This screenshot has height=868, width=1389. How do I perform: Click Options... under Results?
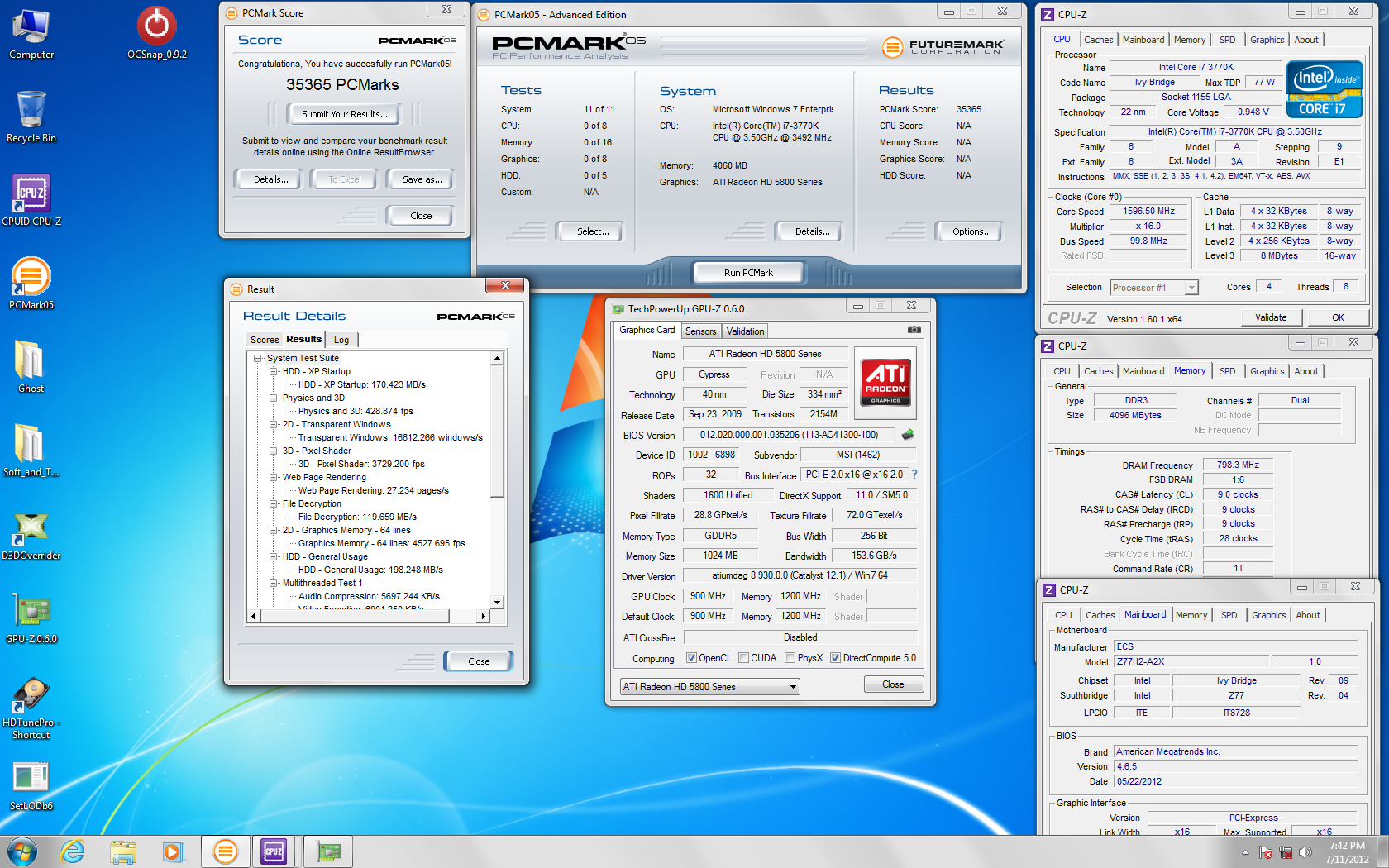(x=971, y=231)
